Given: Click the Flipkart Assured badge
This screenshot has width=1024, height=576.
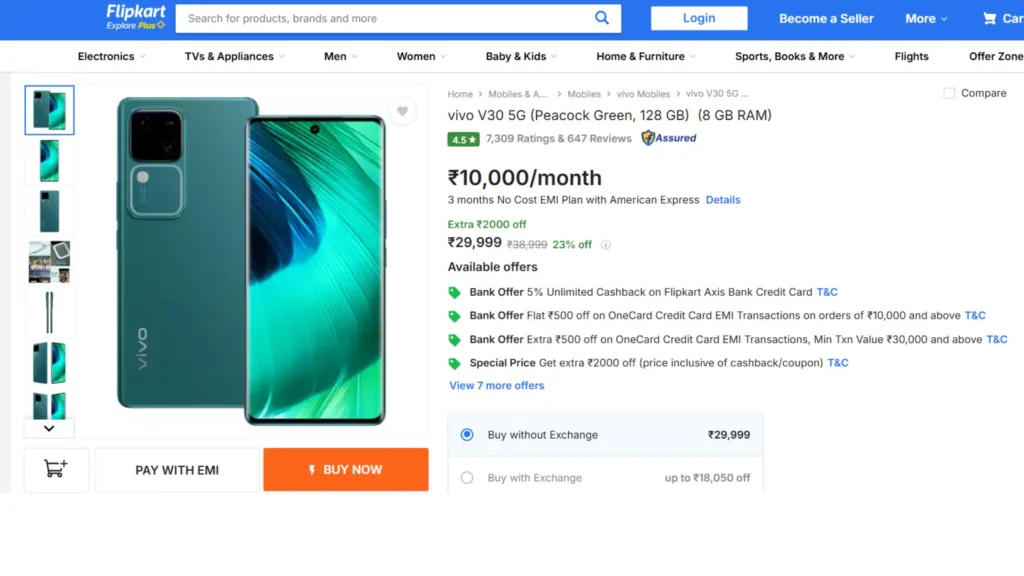Looking at the screenshot, I should (x=669, y=138).
